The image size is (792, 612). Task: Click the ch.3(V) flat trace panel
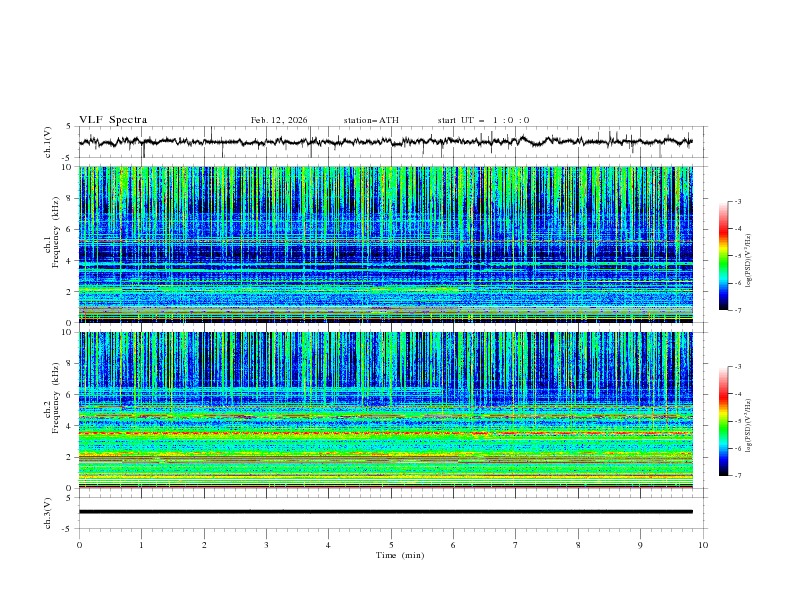coord(391,512)
